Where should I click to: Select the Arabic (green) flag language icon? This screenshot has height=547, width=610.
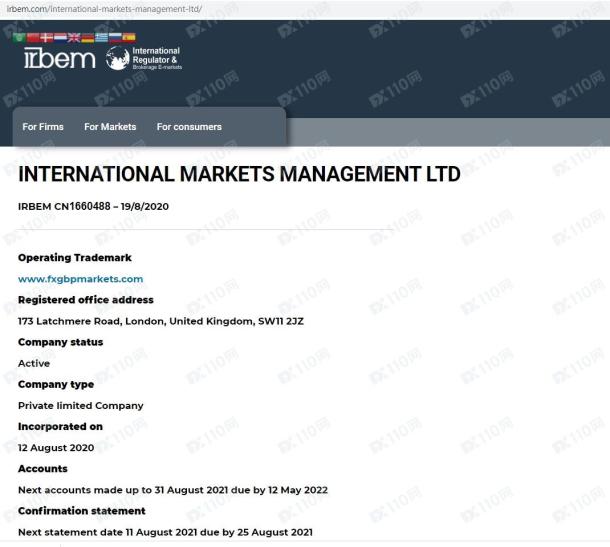(19, 37)
